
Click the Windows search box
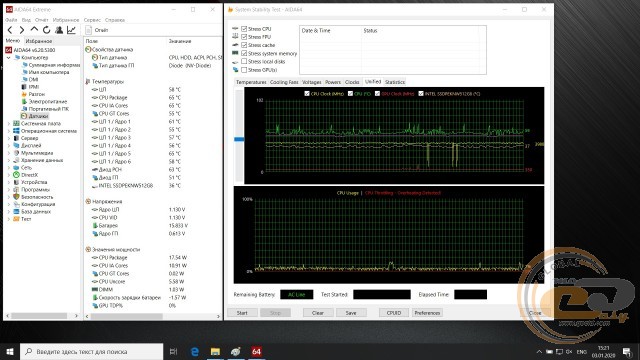91,351
